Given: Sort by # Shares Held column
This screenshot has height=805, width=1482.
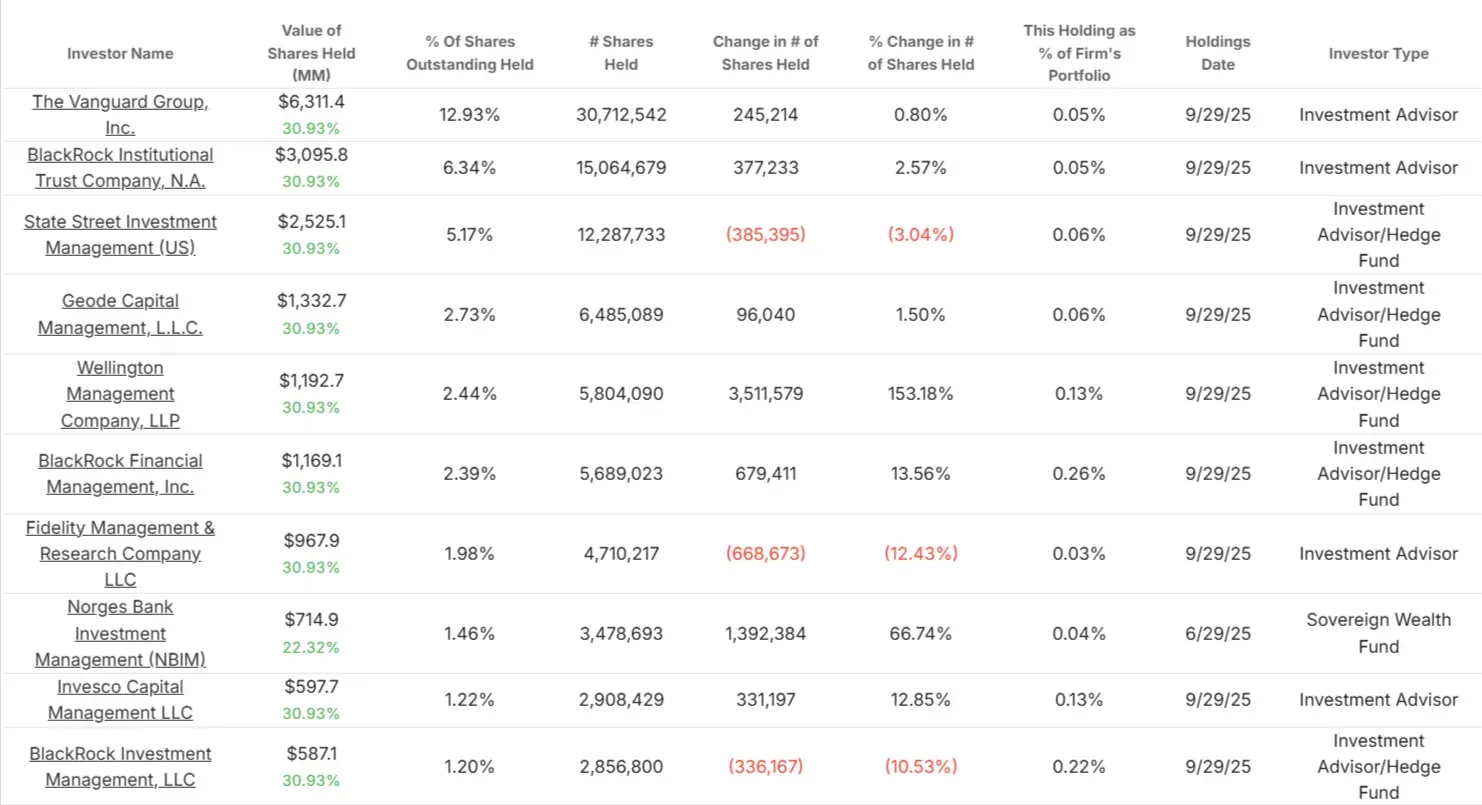Looking at the screenshot, I should [621, 53].
